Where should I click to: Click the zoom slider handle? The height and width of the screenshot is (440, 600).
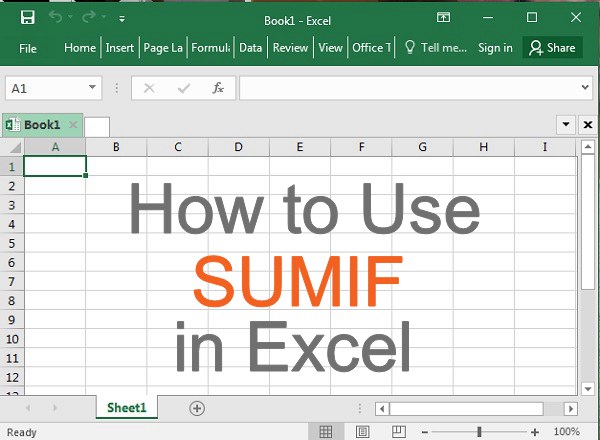click(479, 432)
